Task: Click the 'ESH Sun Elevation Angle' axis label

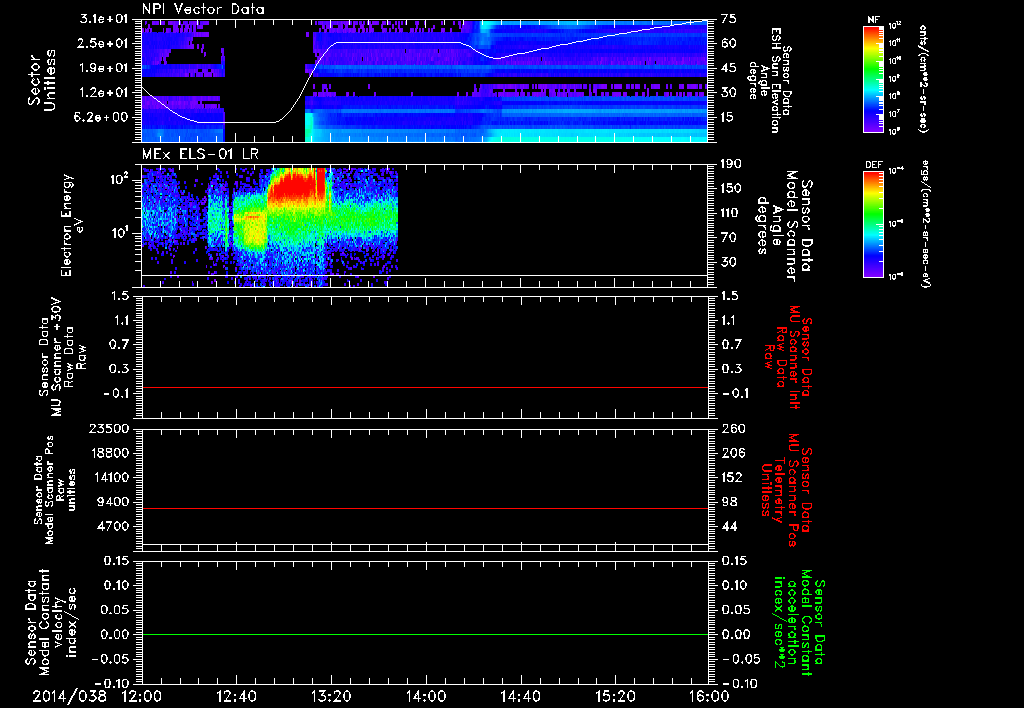Action: [769, 80]
